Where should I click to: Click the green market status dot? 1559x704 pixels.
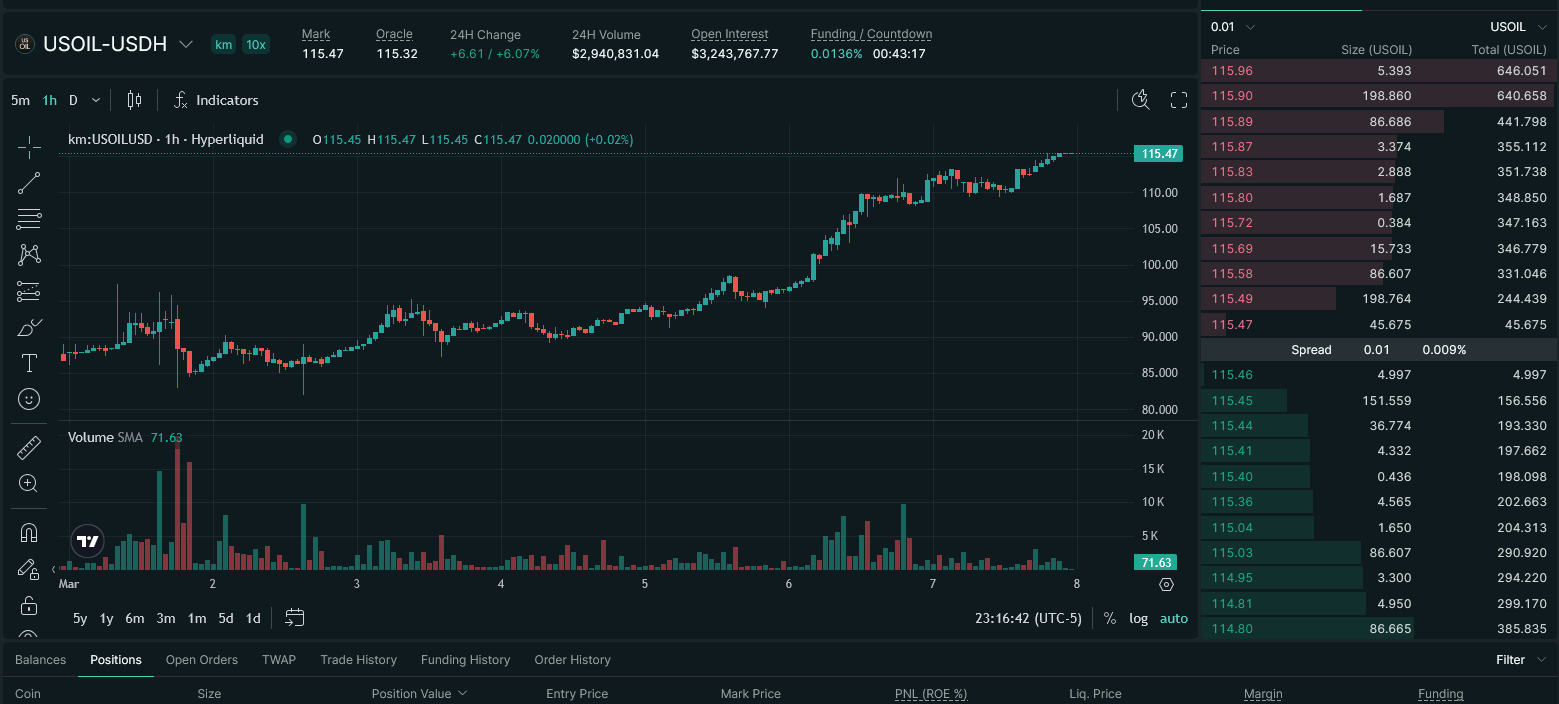pyautogui.click(x=288, y=140)
